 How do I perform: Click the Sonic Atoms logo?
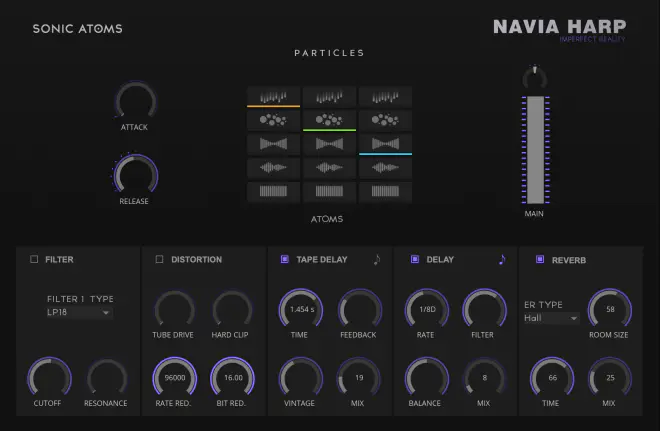77,29
